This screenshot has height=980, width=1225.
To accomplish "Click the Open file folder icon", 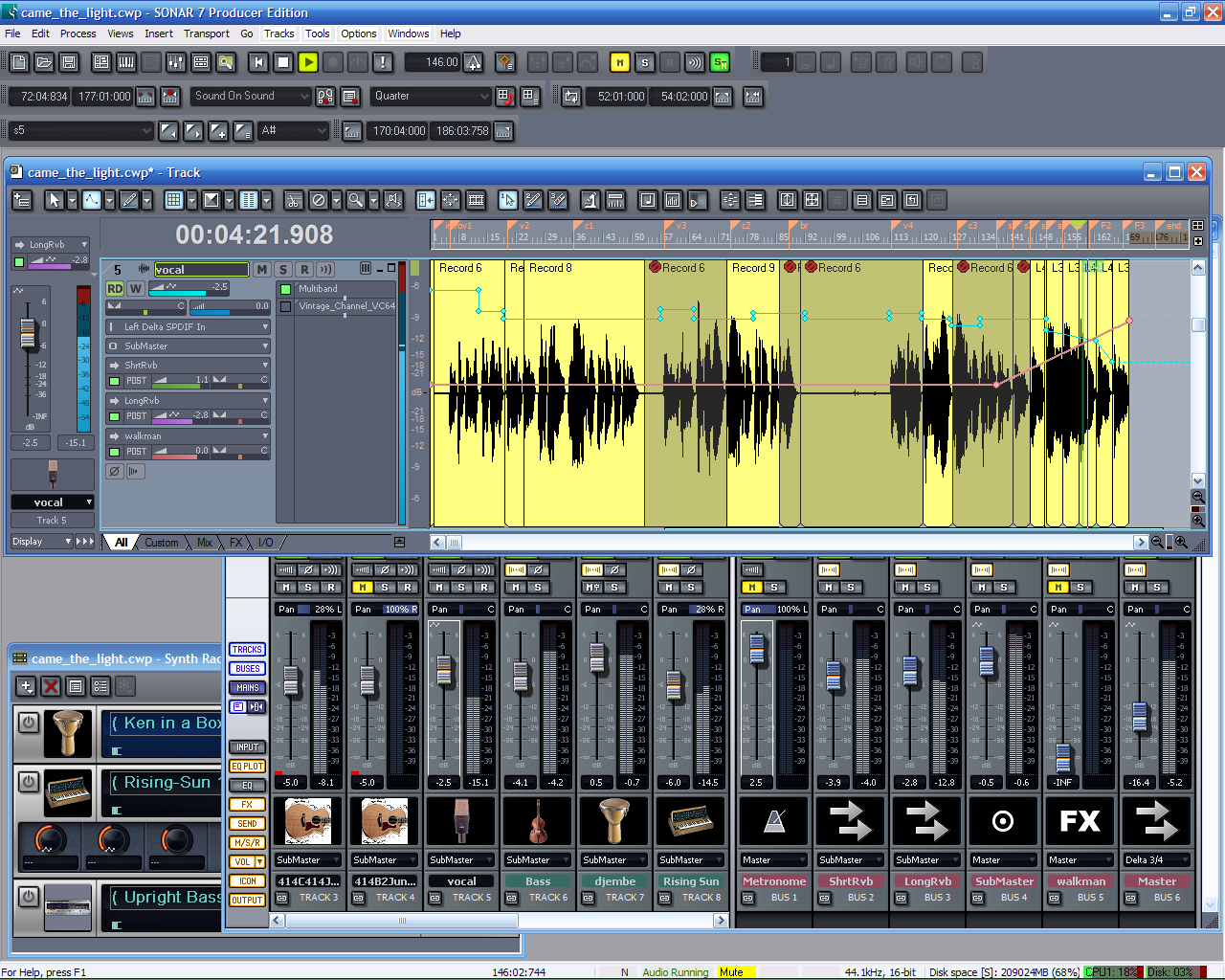I will (44, 62).
